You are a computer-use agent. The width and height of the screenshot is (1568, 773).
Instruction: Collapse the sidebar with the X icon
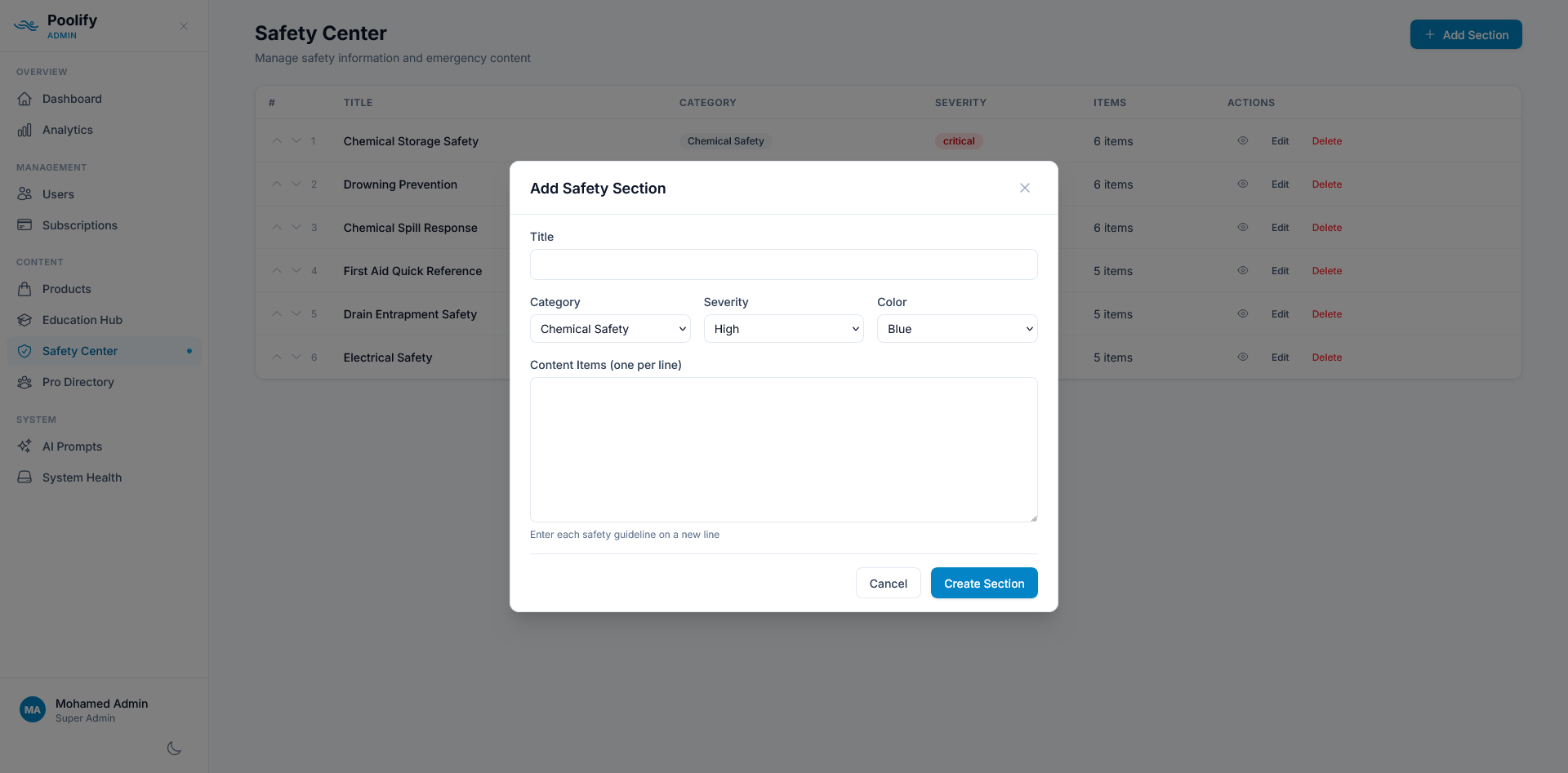pyautogui.click(x=184, y=26)
